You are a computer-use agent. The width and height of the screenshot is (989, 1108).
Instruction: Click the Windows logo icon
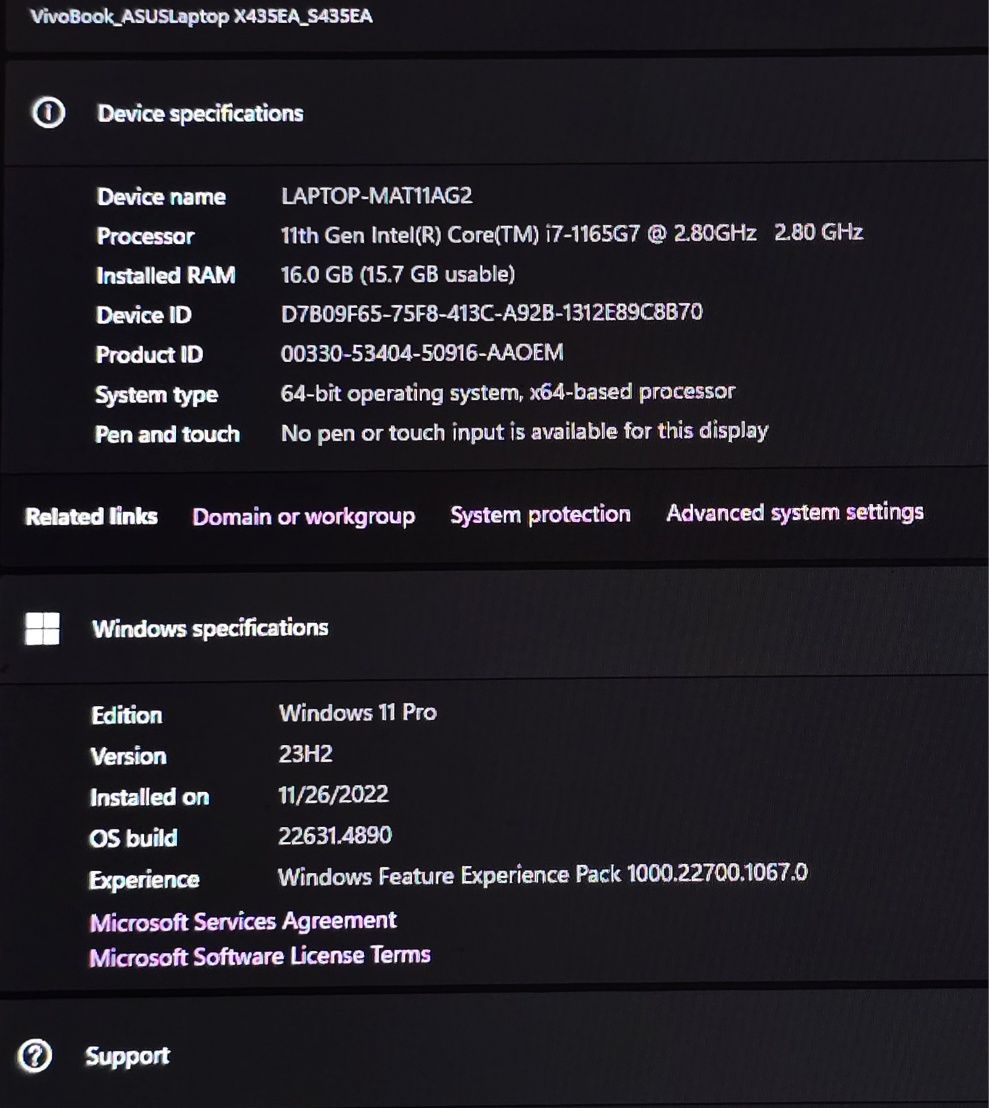pyautogui.click(x=42, y=628)
